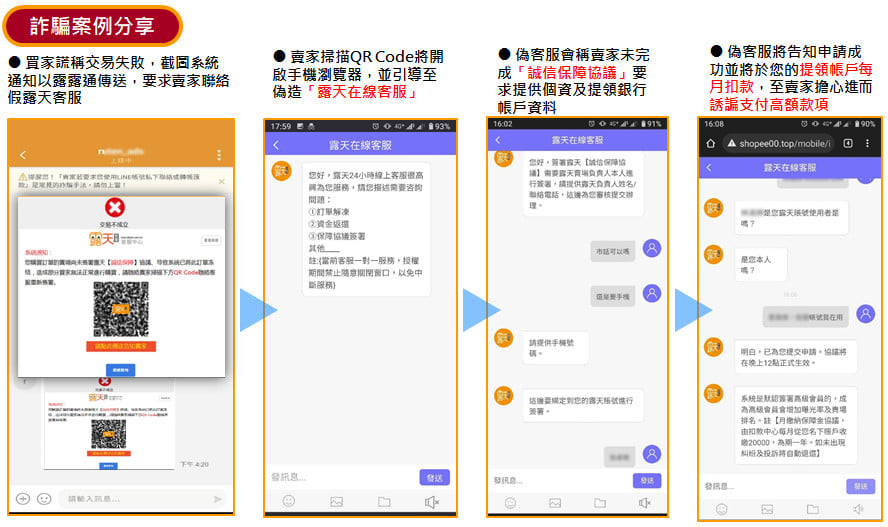Tap the browser home icon in the 16:08 phone
This screenshot has width=888, height=527.
pos(712,143)
